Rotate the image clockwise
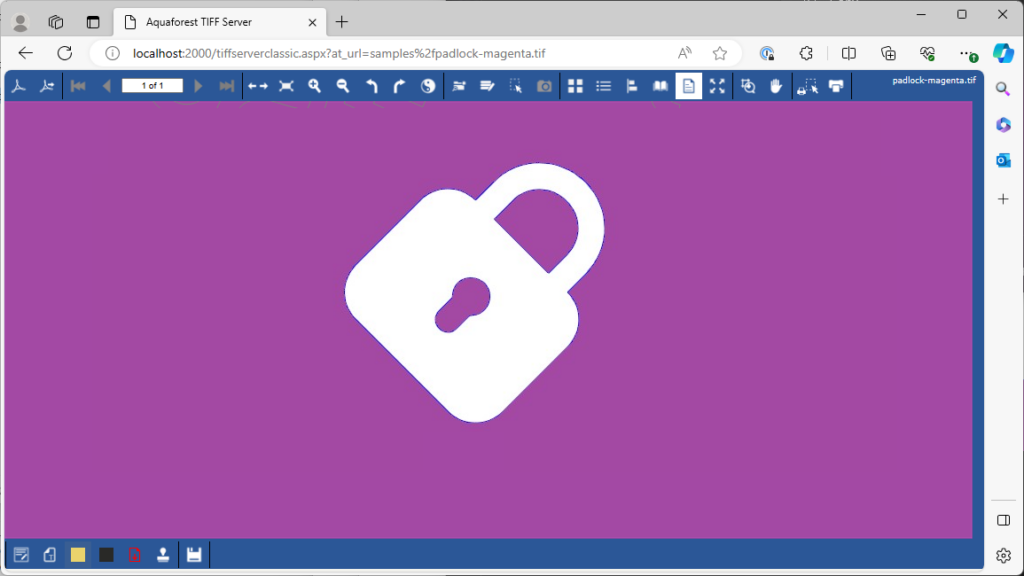 coord(398,86)
